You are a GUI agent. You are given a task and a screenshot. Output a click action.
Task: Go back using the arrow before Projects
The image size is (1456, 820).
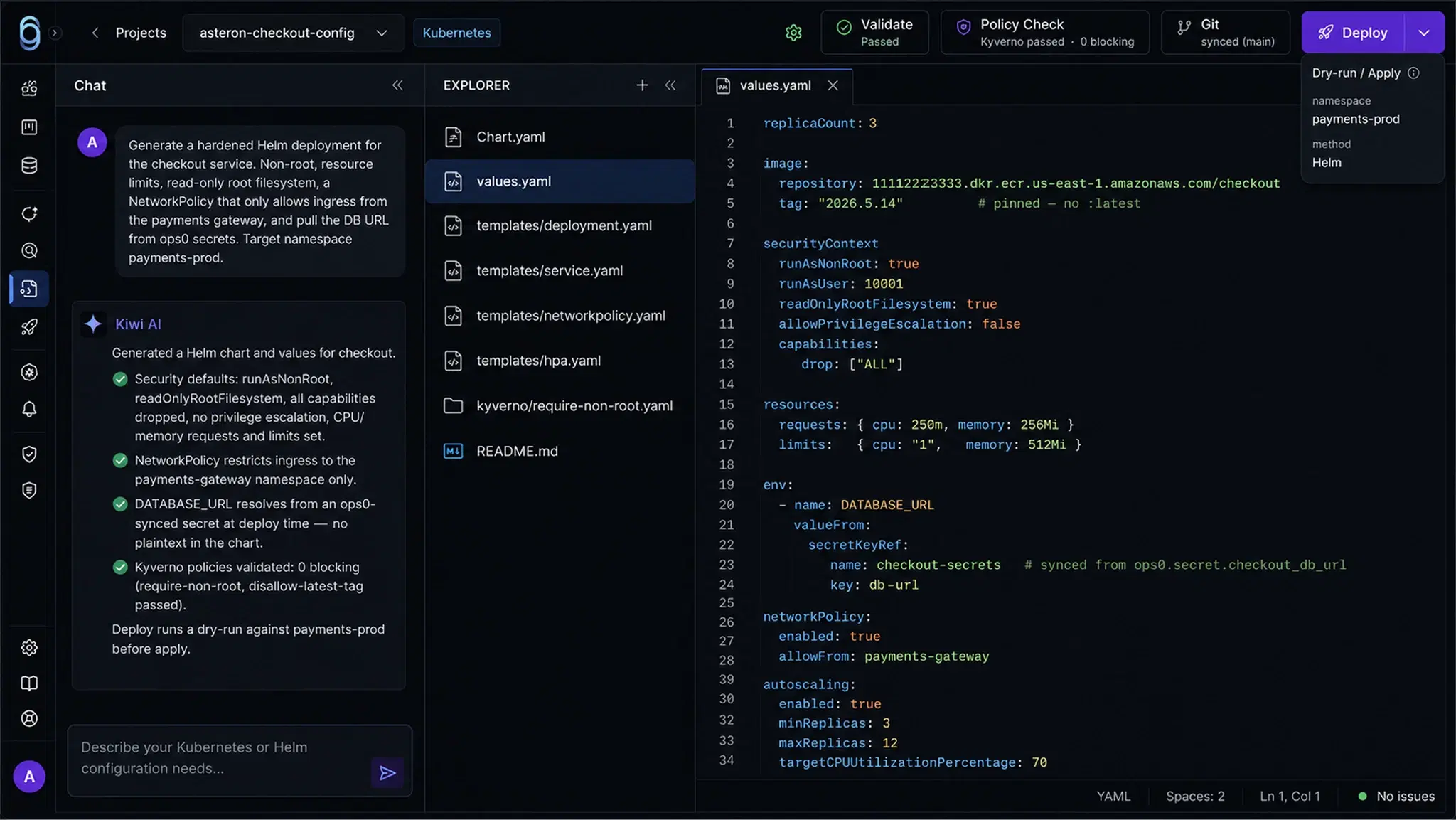tap(95, 33)
